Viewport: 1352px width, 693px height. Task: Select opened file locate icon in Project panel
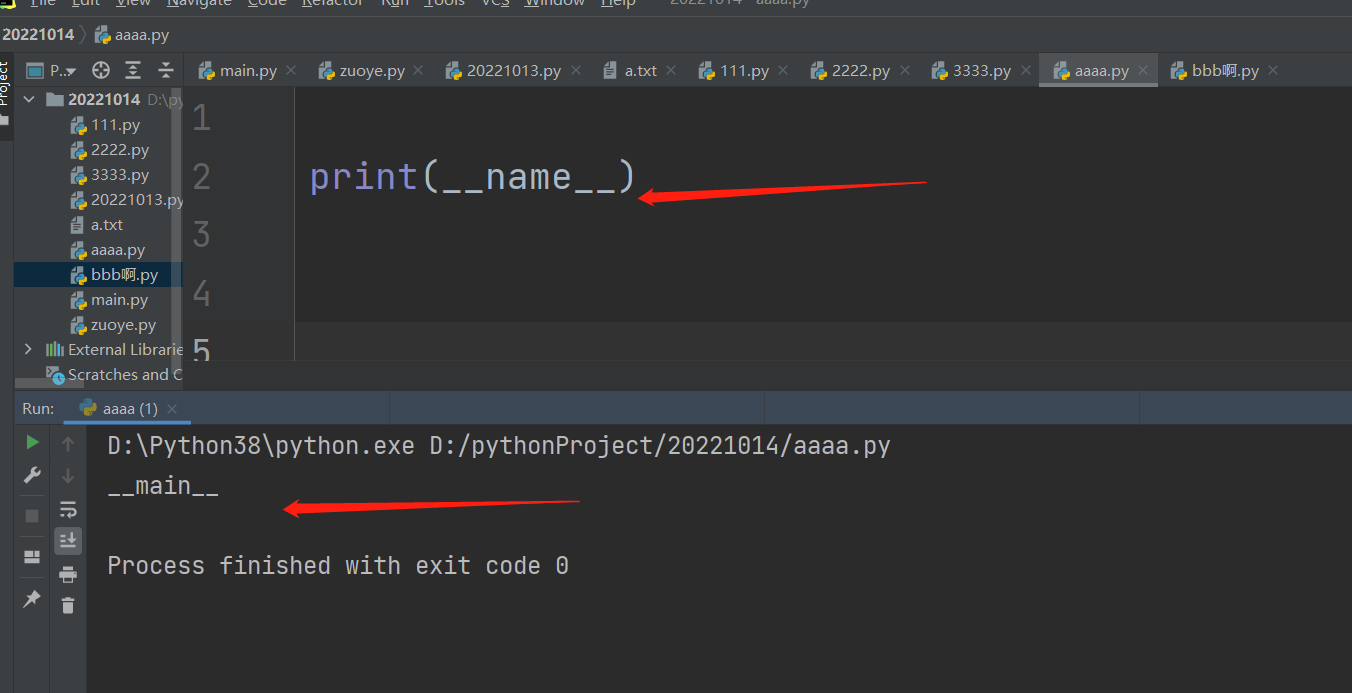[x=100, y=70]
